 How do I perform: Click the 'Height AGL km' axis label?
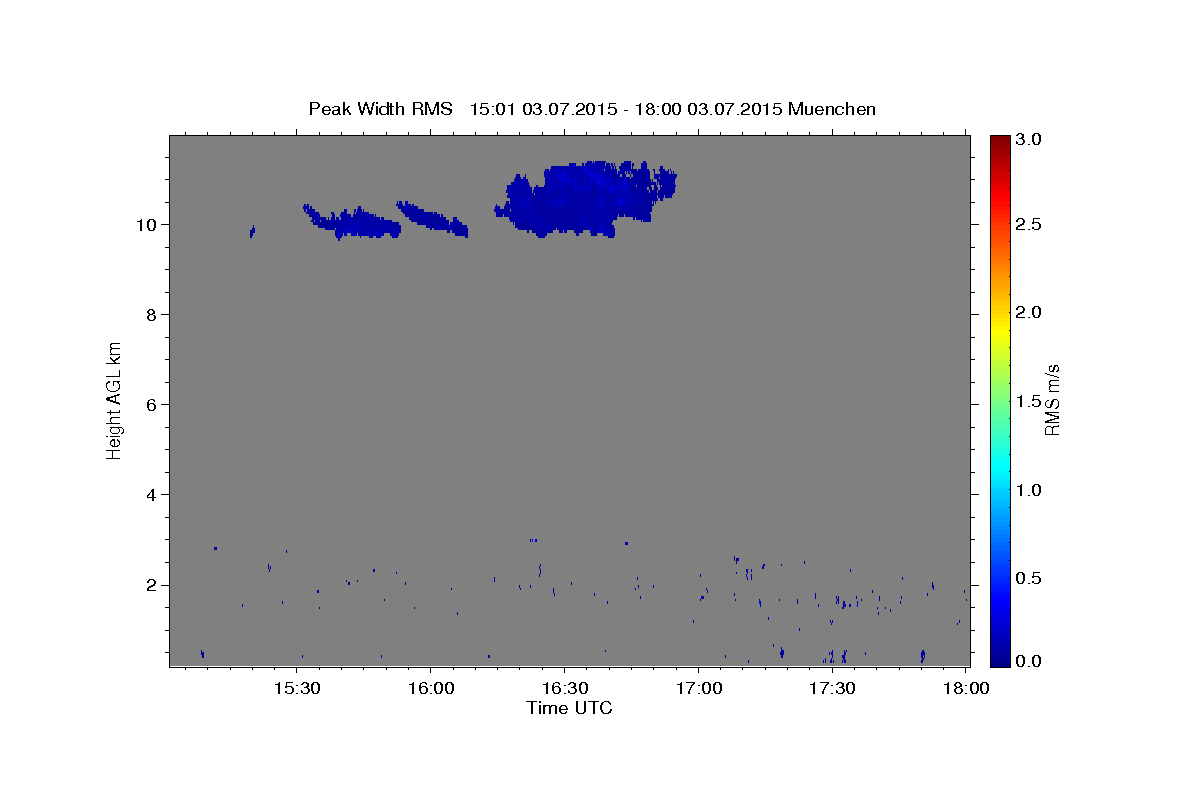tap(115, 399)
